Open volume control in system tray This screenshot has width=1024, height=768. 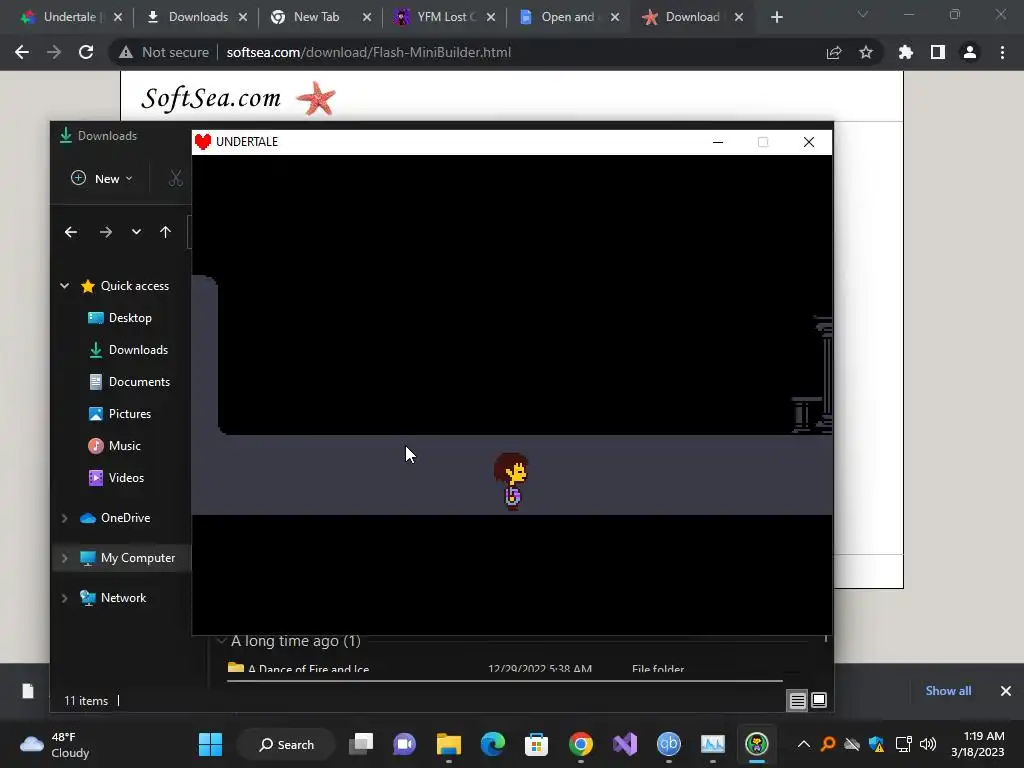[x=927, y=744]
